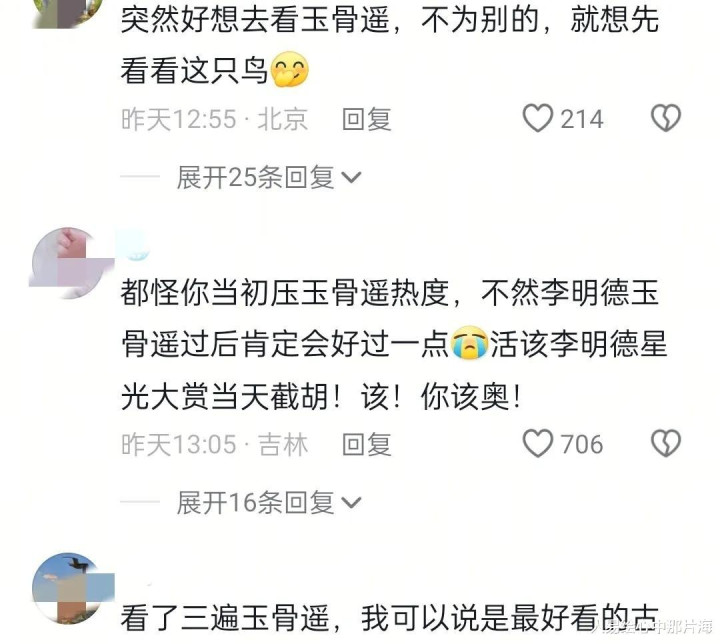
Task: Click the crying emoji in second comment
Action: pos(469,343)
